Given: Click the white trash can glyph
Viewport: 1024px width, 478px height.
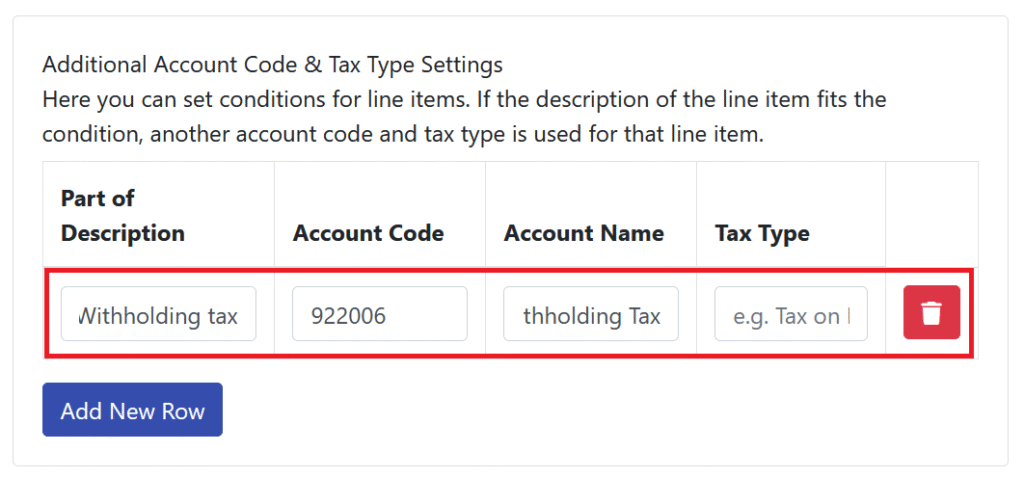Looking at the screenshot, I should (x=931, y=313).
